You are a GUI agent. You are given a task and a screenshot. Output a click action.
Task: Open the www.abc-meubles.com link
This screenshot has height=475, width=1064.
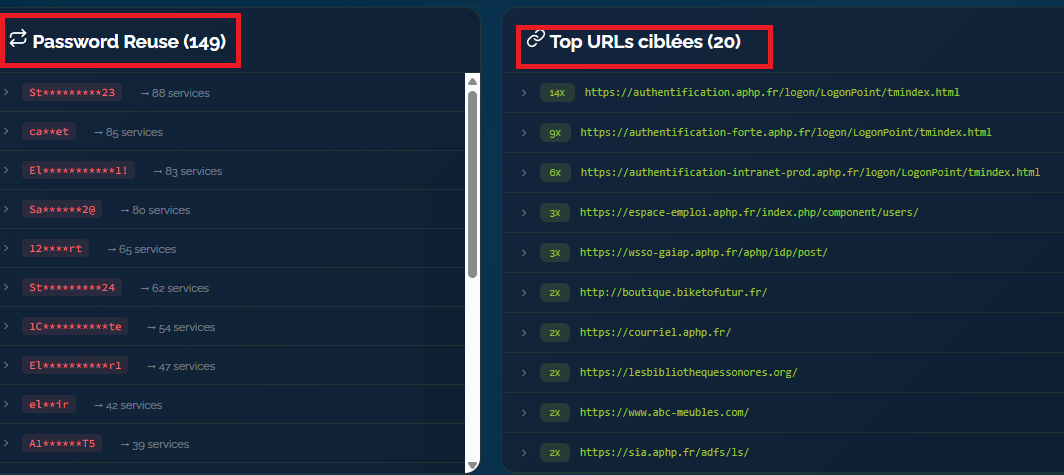(x=664, y=413)
